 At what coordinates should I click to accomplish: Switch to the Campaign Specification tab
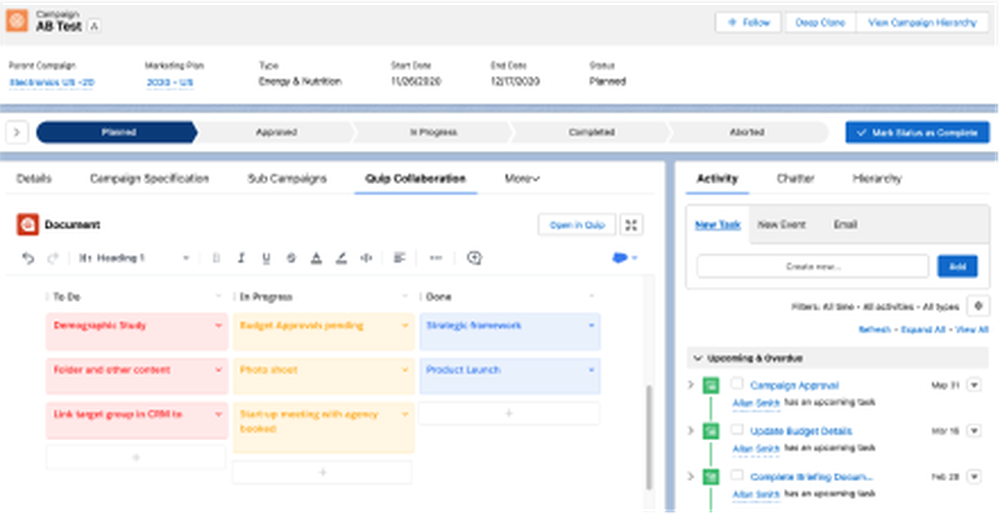pos(149,179)
